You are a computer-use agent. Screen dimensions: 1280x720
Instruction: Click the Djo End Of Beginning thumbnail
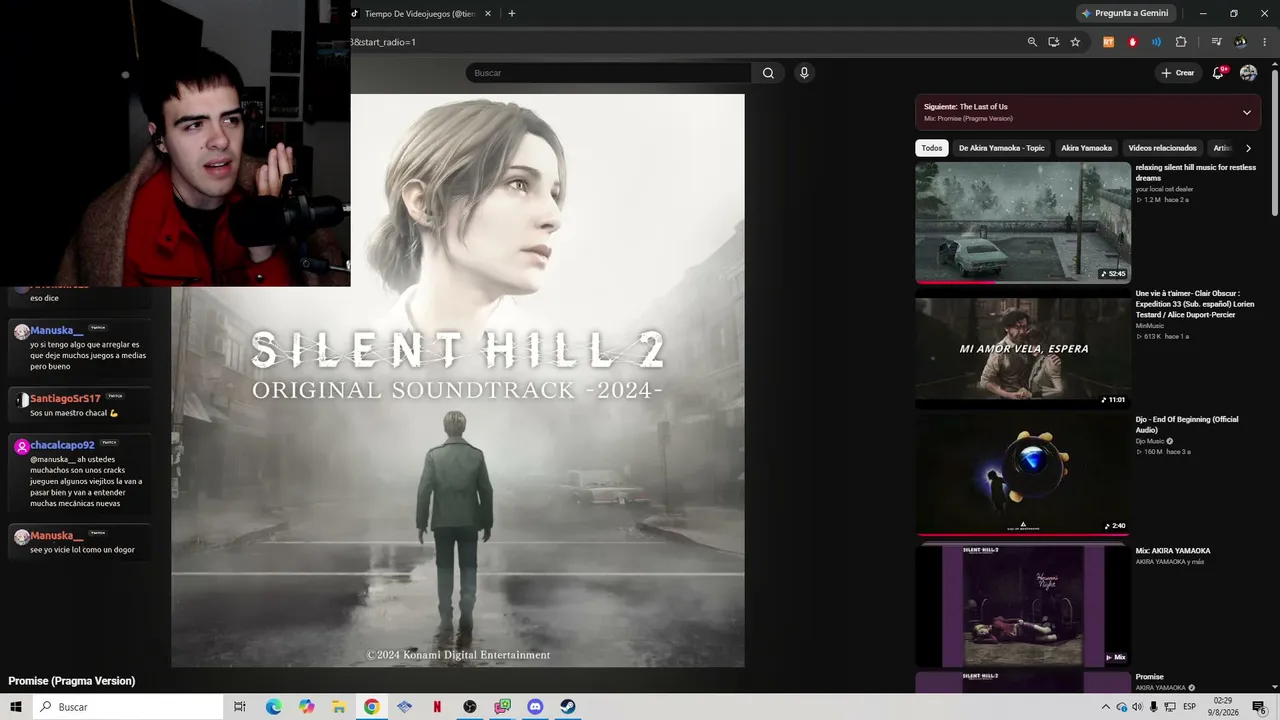[1023, 475]
